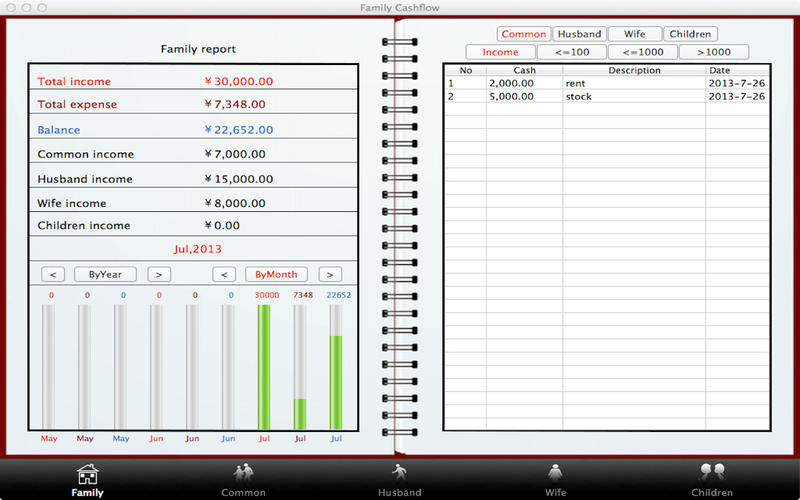800x500 pixels.
Task: Click the Wife income value ¥8,000.00
Action: click(x=235, y=203)
